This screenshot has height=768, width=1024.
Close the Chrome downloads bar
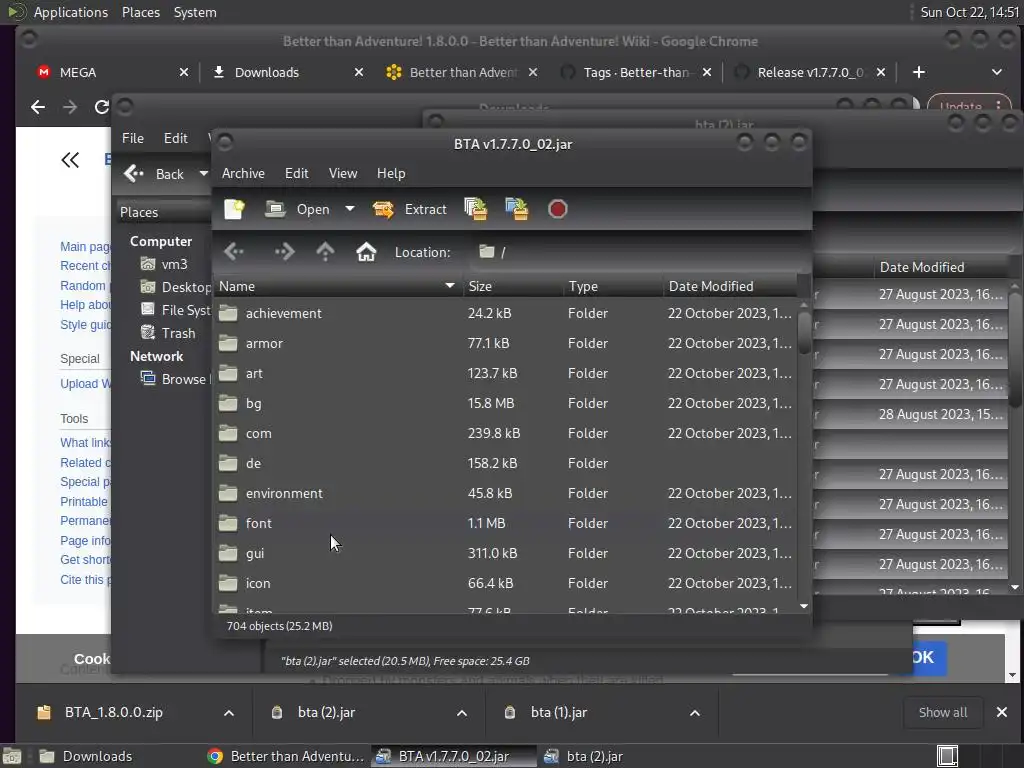point(1002,712)
